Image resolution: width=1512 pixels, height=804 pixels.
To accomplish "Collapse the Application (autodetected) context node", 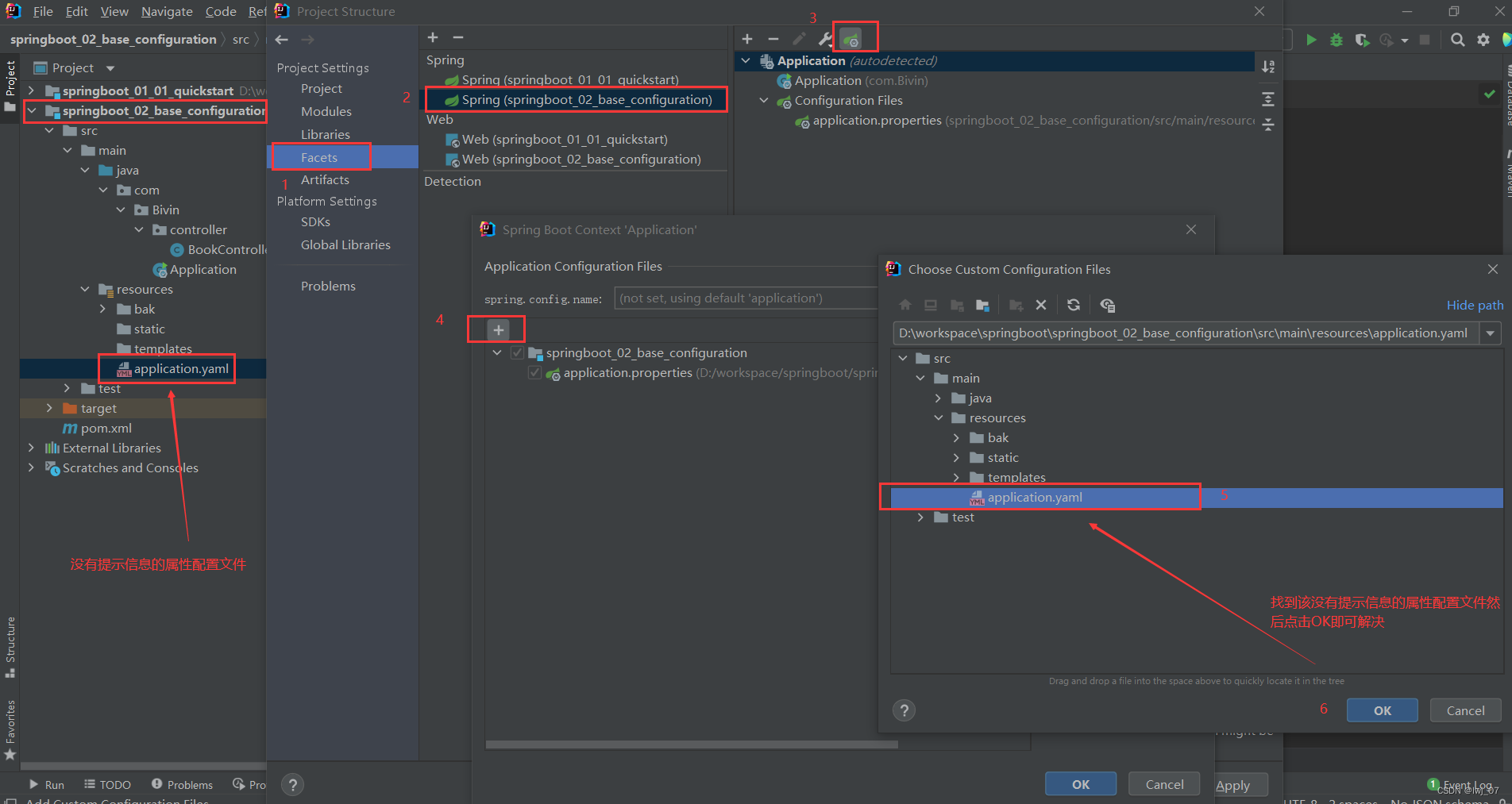I will pyautogui.click(x=746, y=61).
